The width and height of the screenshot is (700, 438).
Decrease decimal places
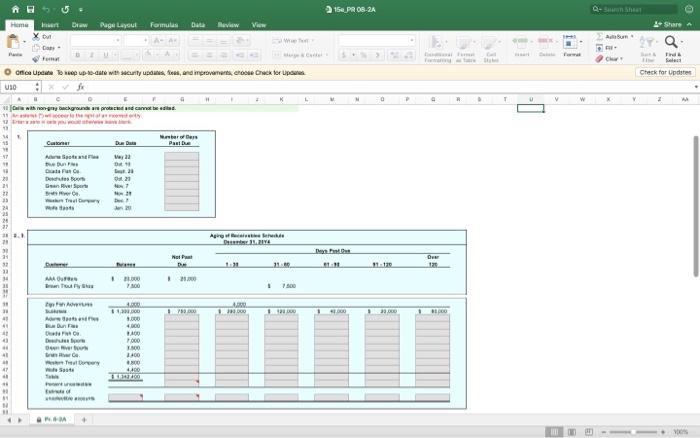coord(409,55)
